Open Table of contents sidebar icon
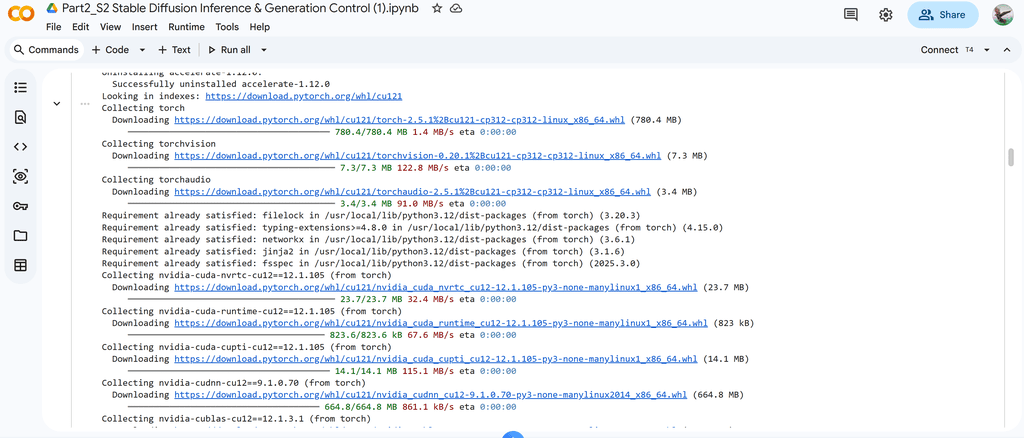 [x=20, y=87]
